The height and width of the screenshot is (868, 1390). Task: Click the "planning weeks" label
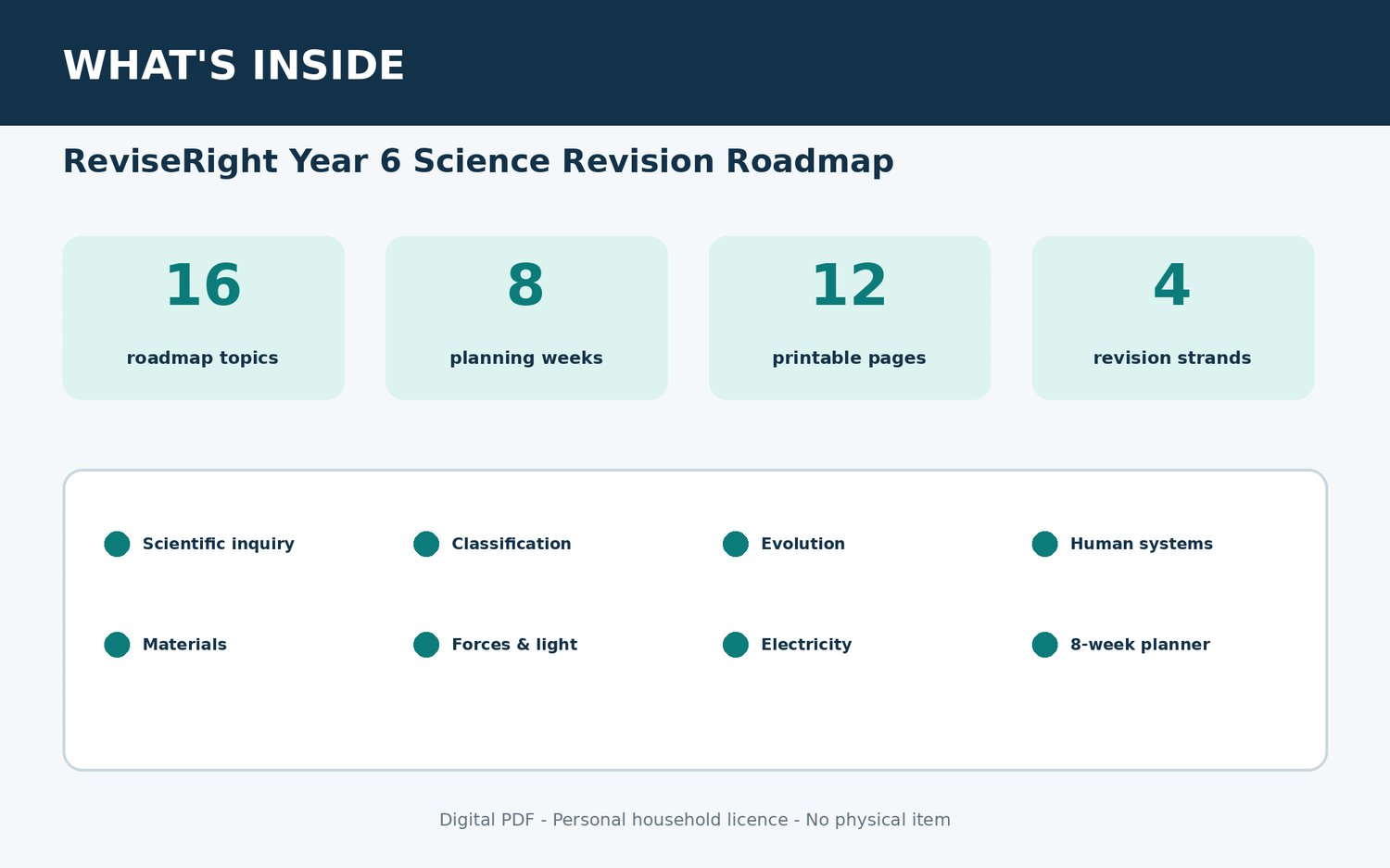tap(526, 359)
